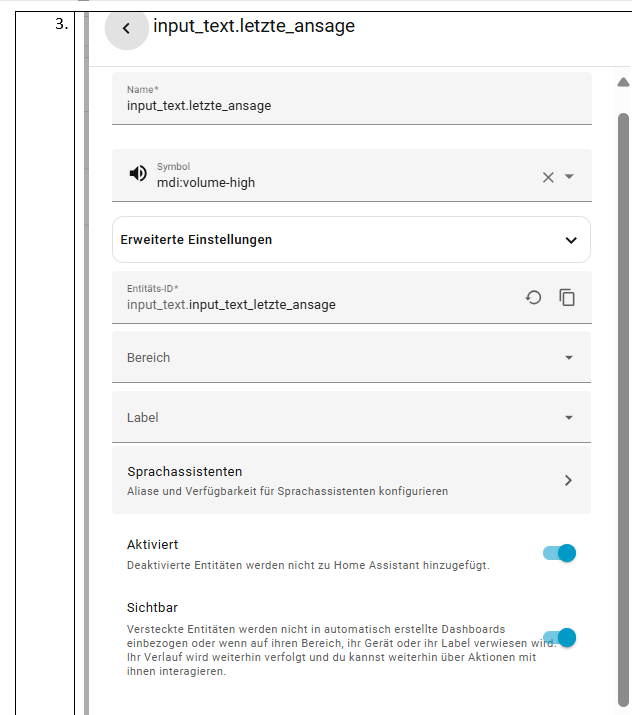Reset the entity ID with restore icon
Screen dimensions: 632x715
[534, 297]
